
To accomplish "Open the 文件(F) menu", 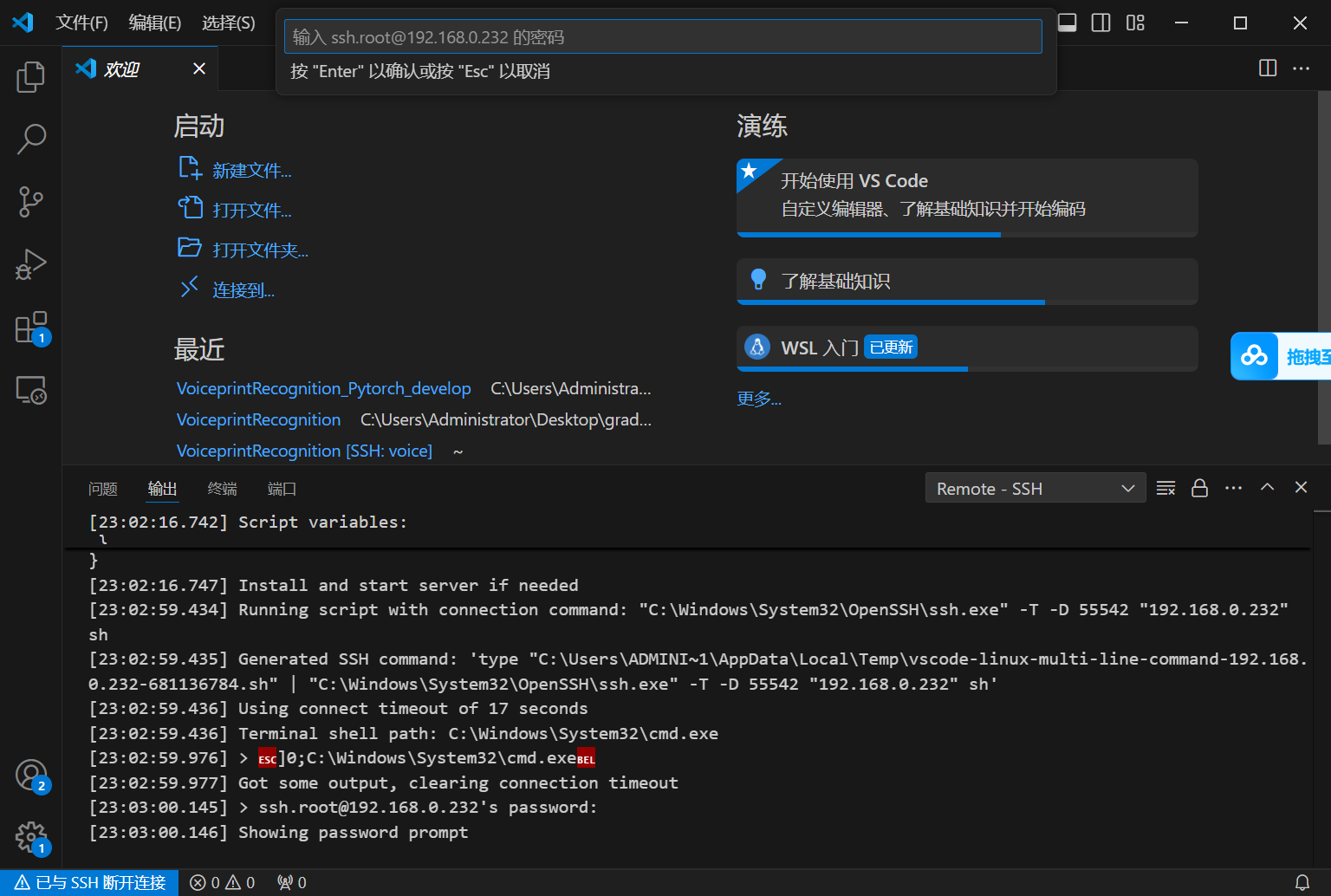I will (81, 23).
